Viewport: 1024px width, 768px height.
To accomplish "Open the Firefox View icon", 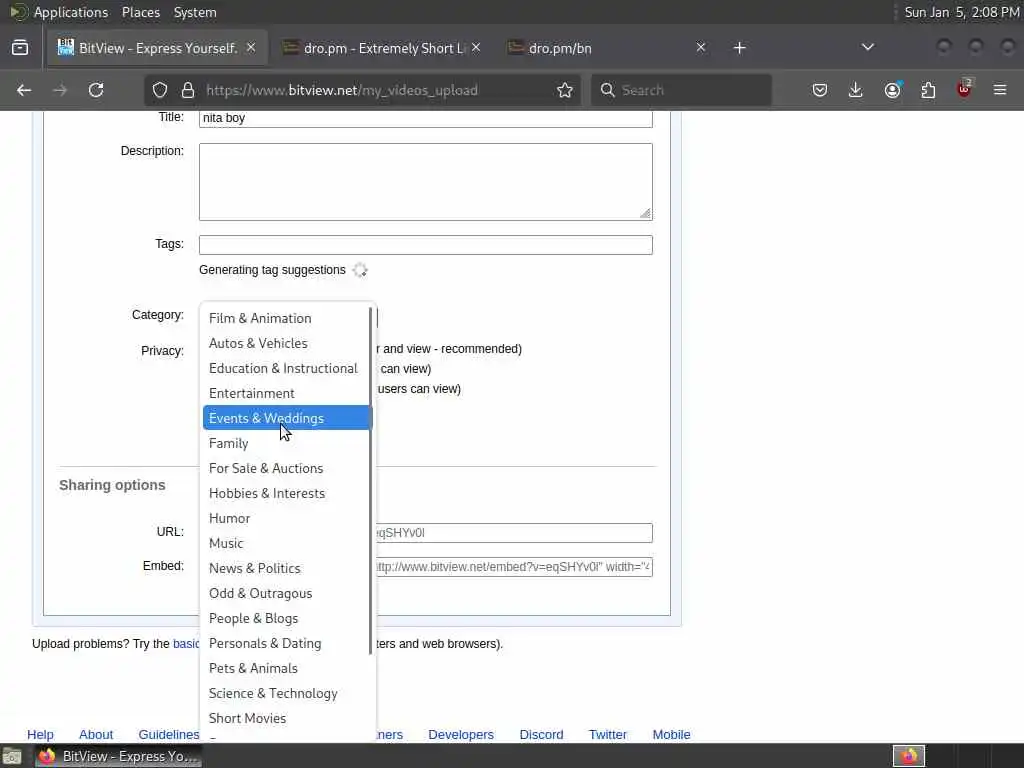I will click(x=20, y=48).
